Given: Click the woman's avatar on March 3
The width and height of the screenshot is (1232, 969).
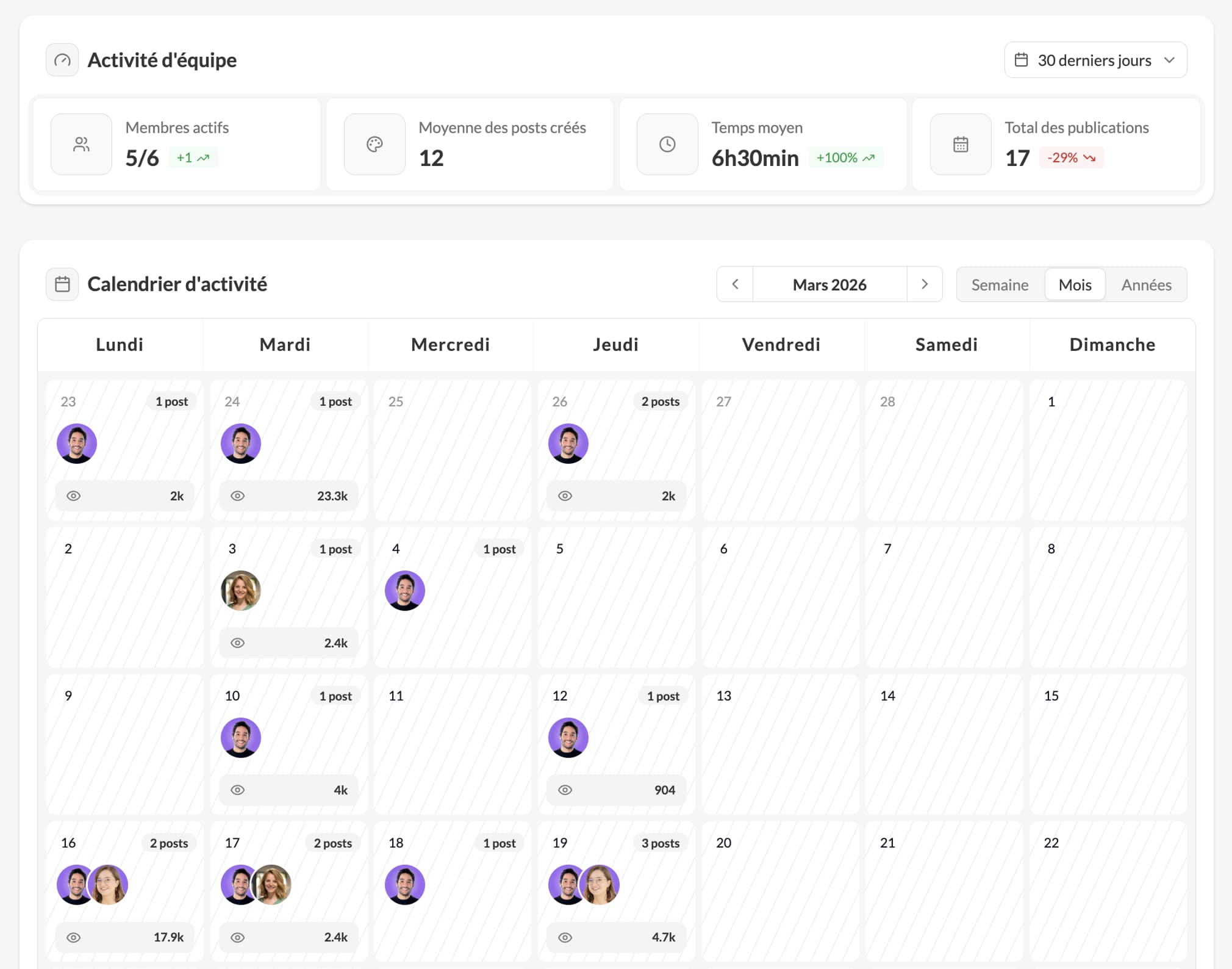Looking at the screenshot, I should [x=241, y=591].
